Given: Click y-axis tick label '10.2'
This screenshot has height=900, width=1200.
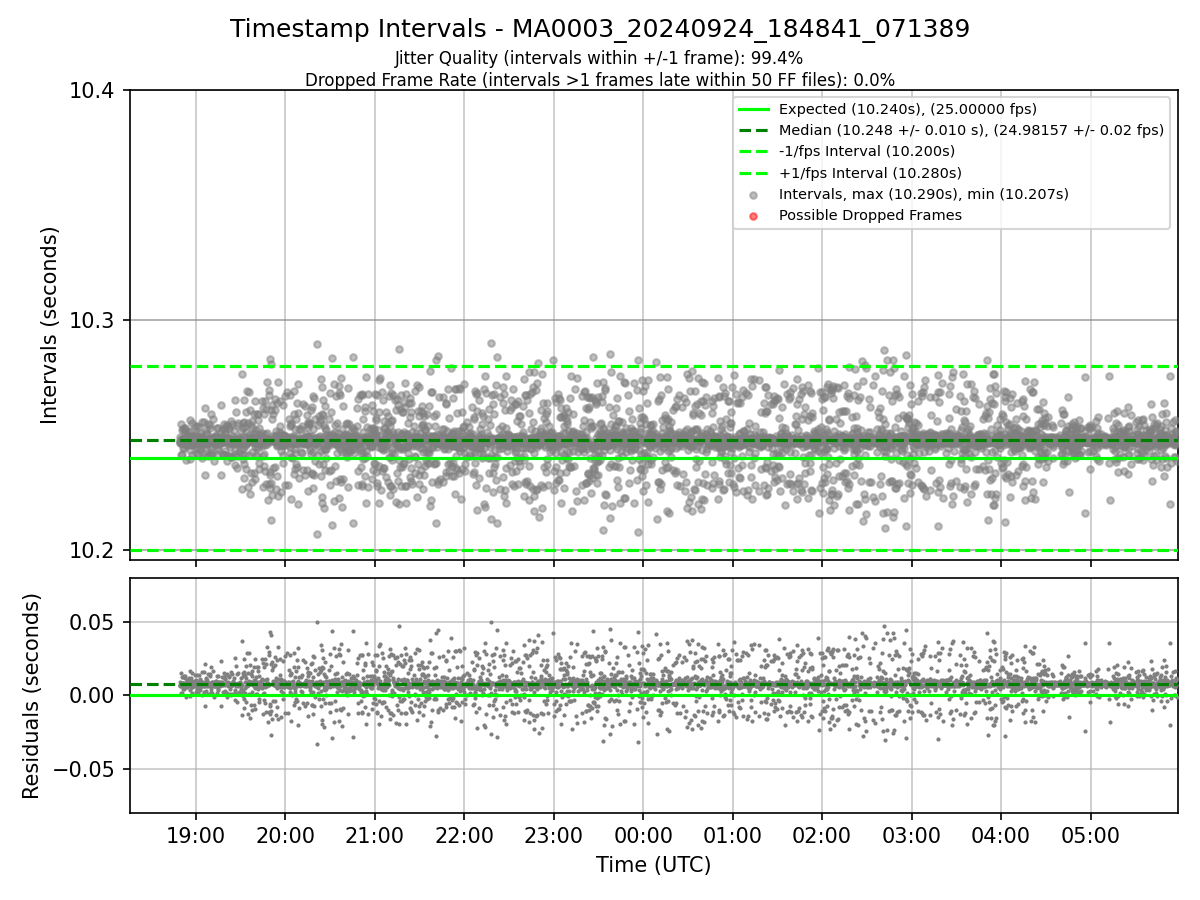Looking at the screenshot, I should click(92, 551).
